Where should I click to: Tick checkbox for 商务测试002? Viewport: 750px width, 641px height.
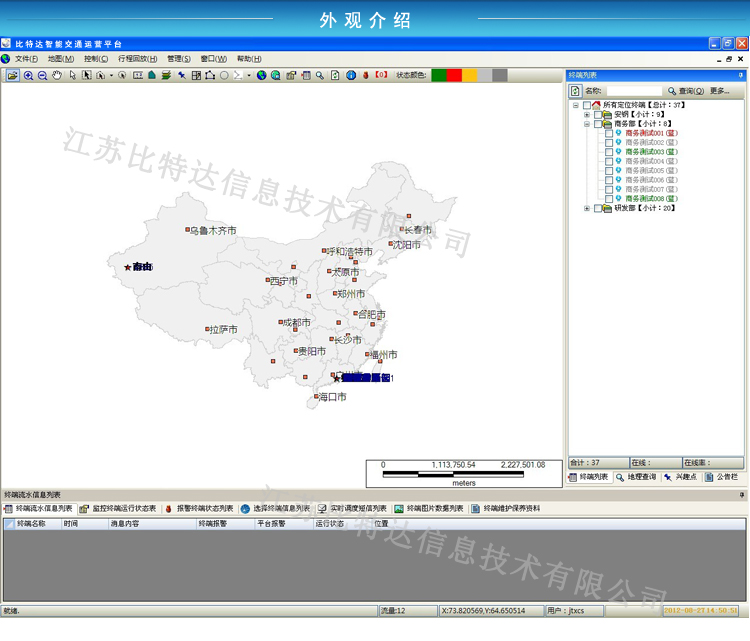[609, 143]
